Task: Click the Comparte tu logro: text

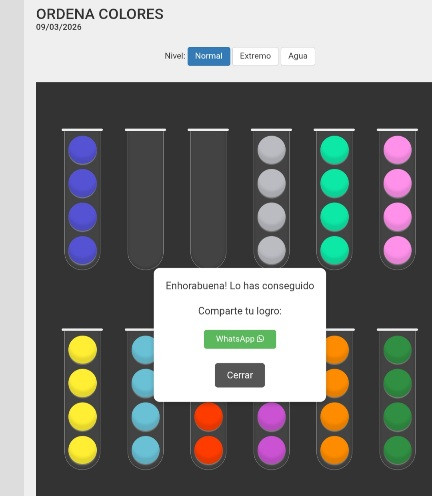Action: (240, 311)
